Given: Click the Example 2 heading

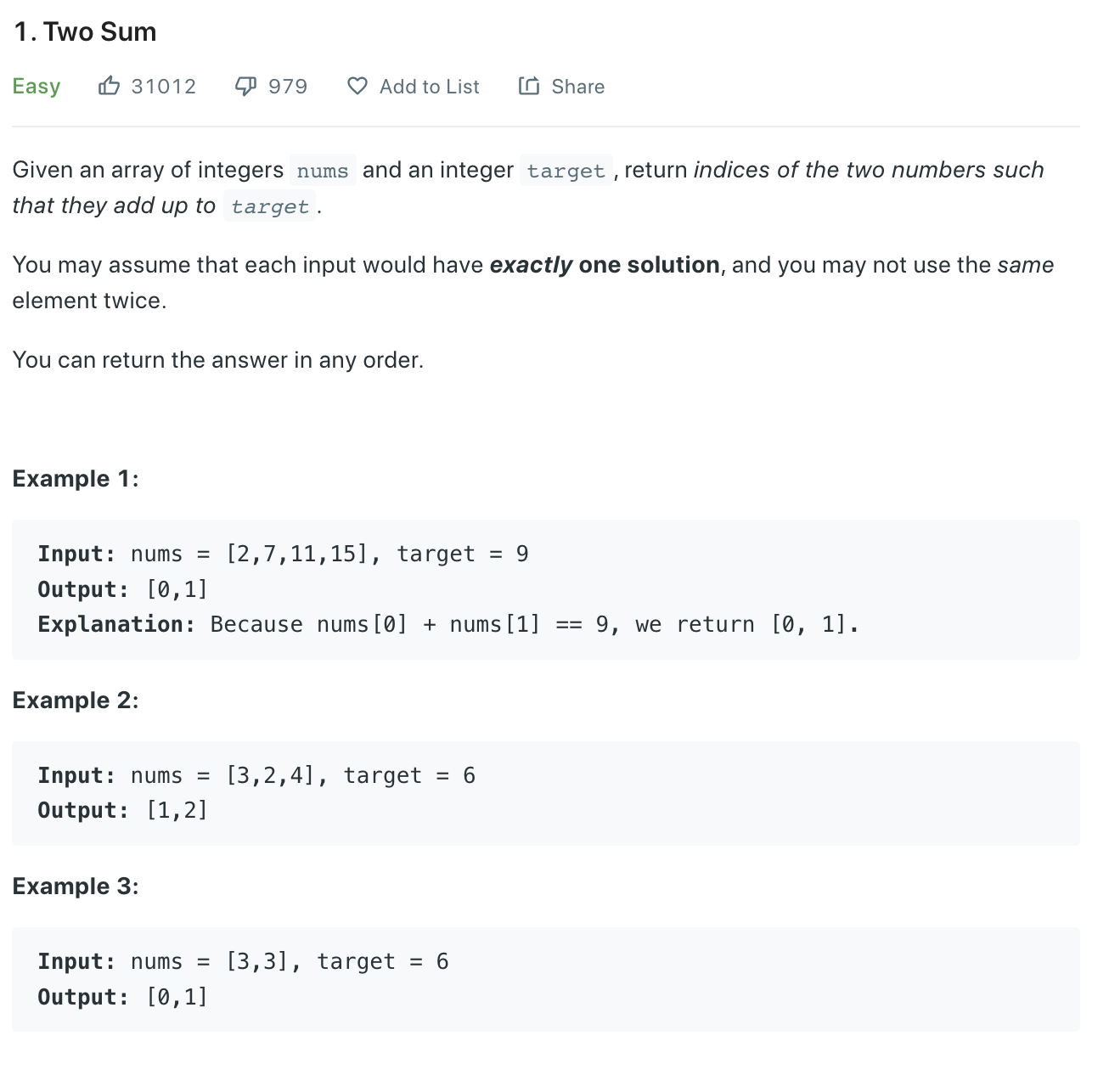Looking at the screenshot, I should pos(76,701).
